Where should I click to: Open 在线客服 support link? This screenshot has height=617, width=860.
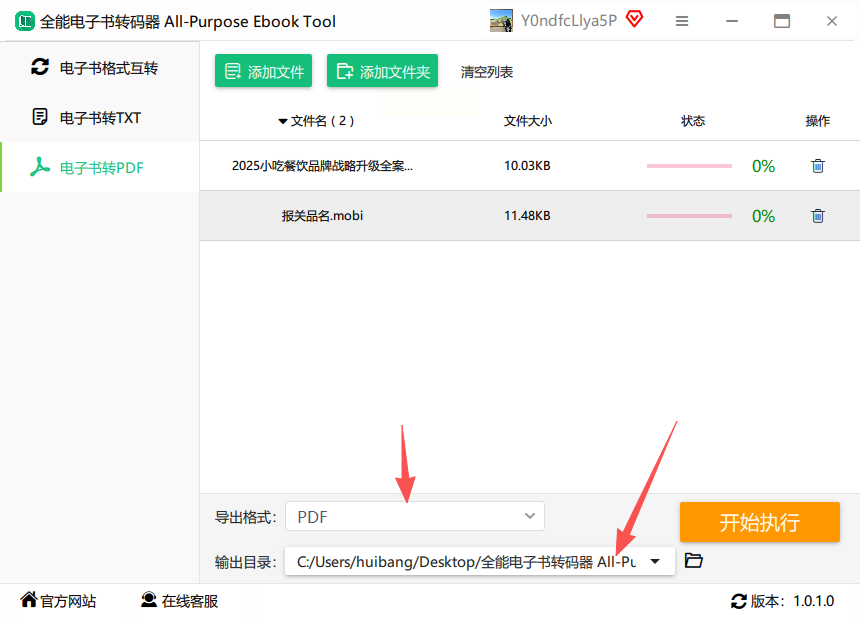[179, 601]
